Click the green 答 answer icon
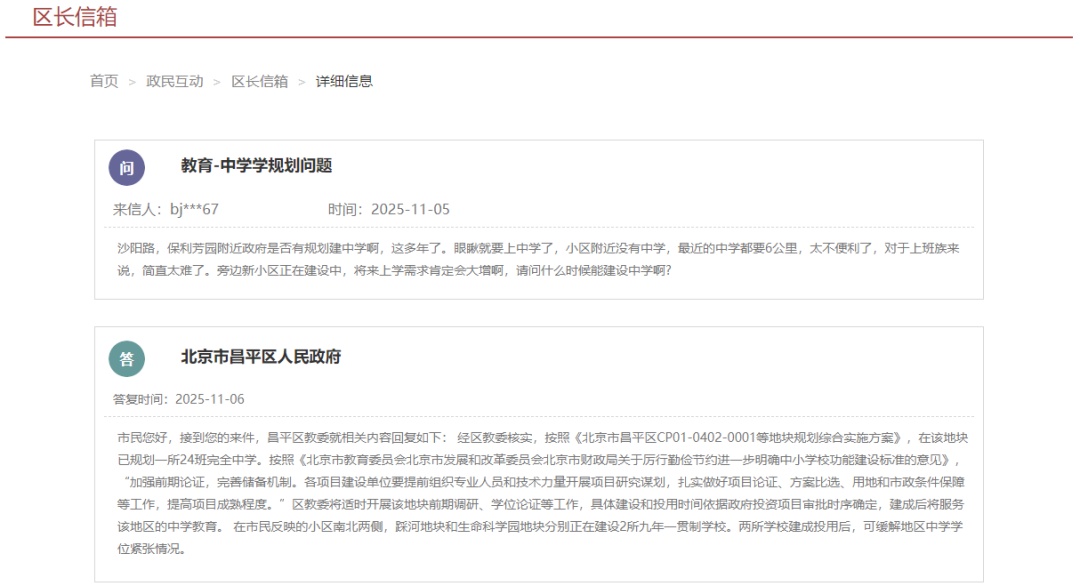 127,358
